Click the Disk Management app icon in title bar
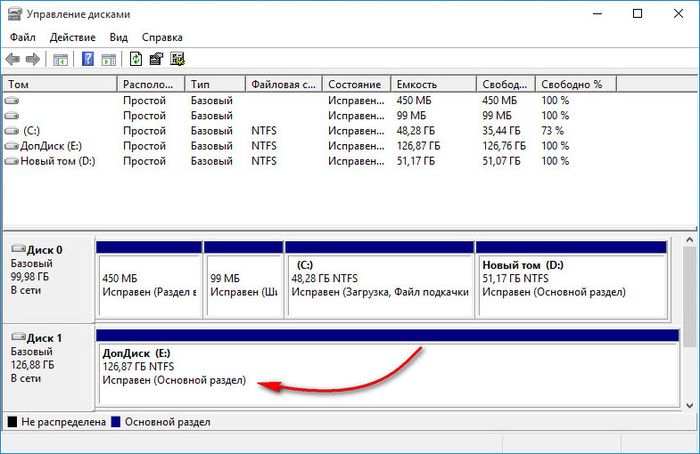This screenshot has width=700, height=454. click(x=14, y=14)
